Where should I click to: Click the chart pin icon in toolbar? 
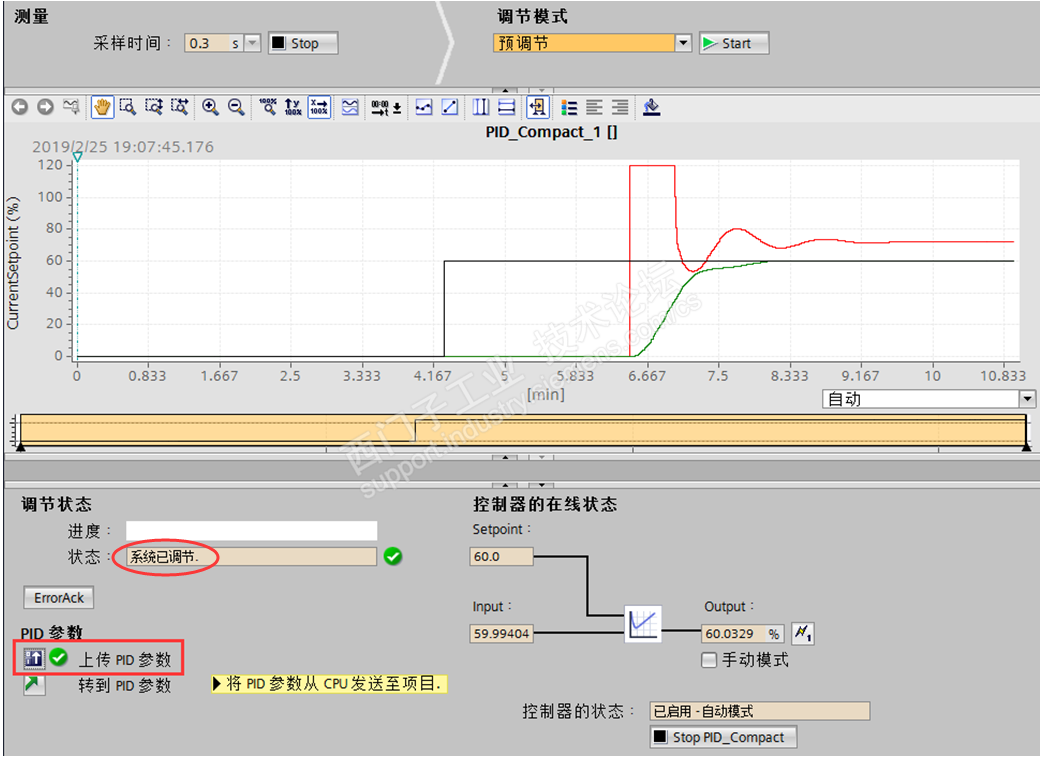[x=71, y=107]
